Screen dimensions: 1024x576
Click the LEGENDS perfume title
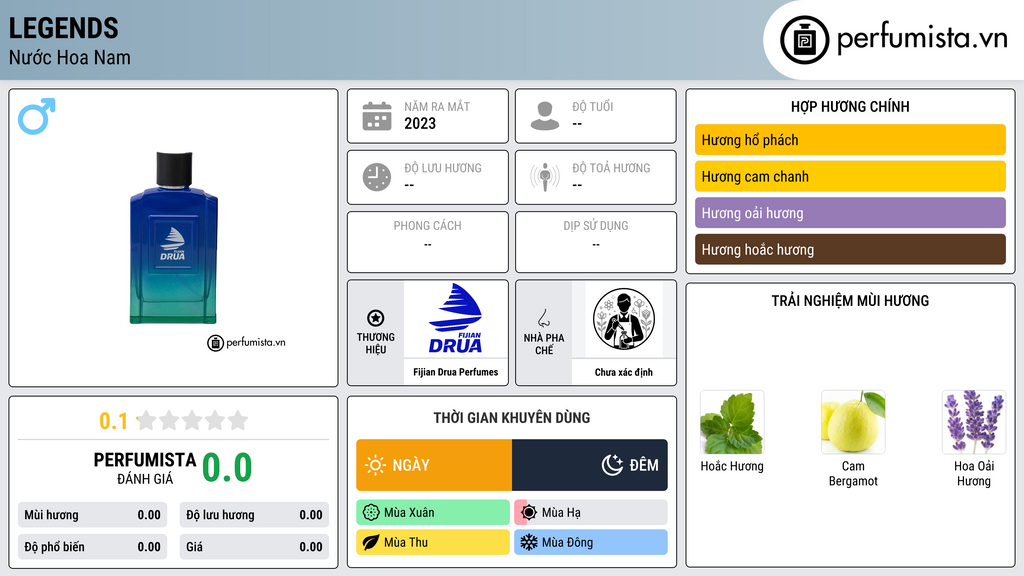tap(63, 28)
